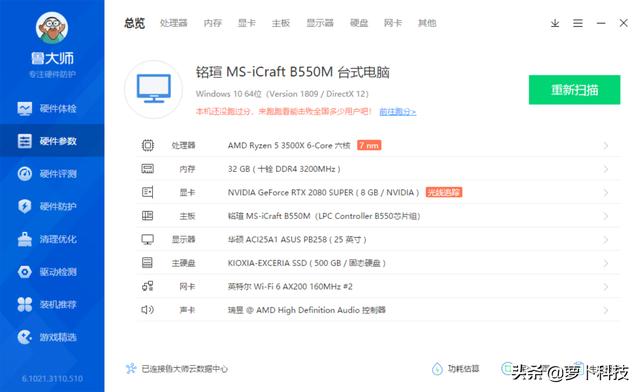
Task: Open 装机推荐 in the sidebar
Action: pos(52,305)
